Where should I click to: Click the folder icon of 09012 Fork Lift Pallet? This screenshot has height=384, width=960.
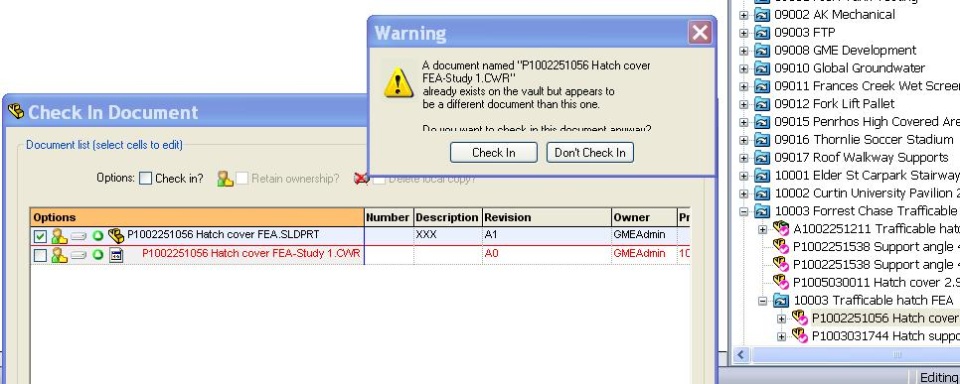(x=762, y=104)
